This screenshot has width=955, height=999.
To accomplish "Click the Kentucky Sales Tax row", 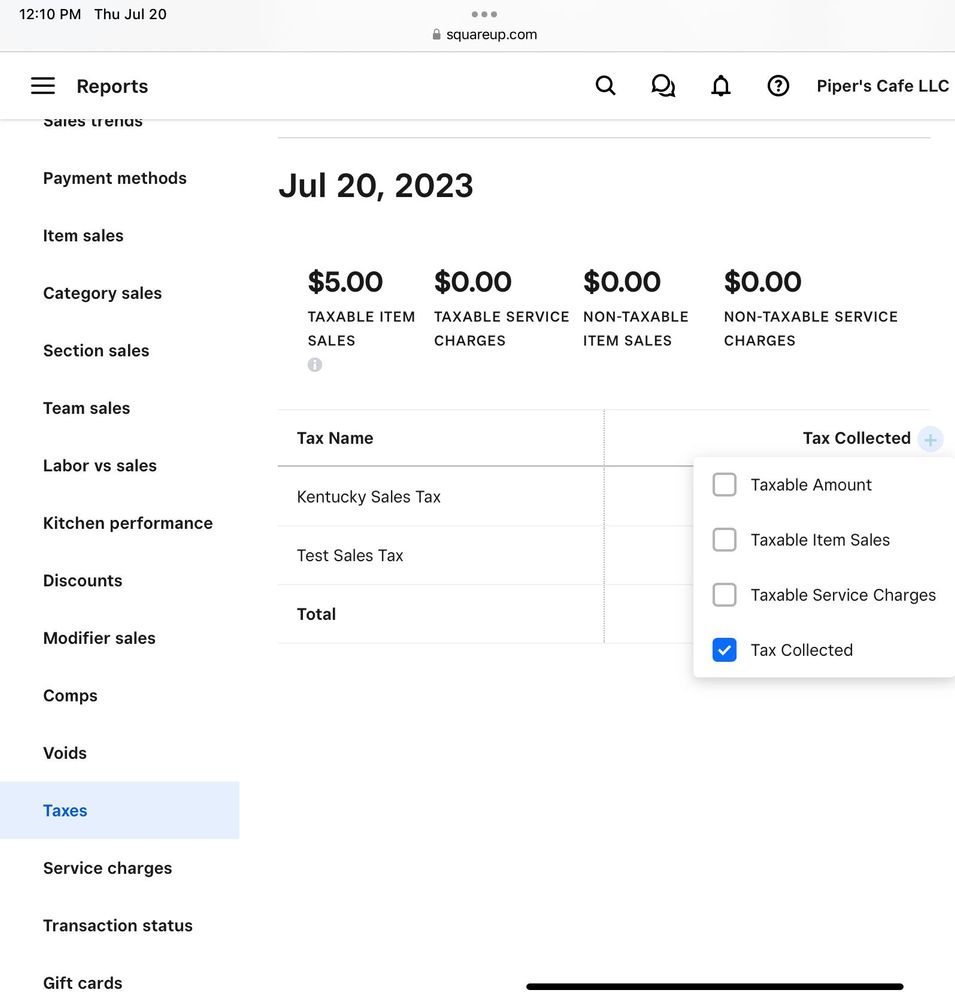I will click(x=369, y=497).
